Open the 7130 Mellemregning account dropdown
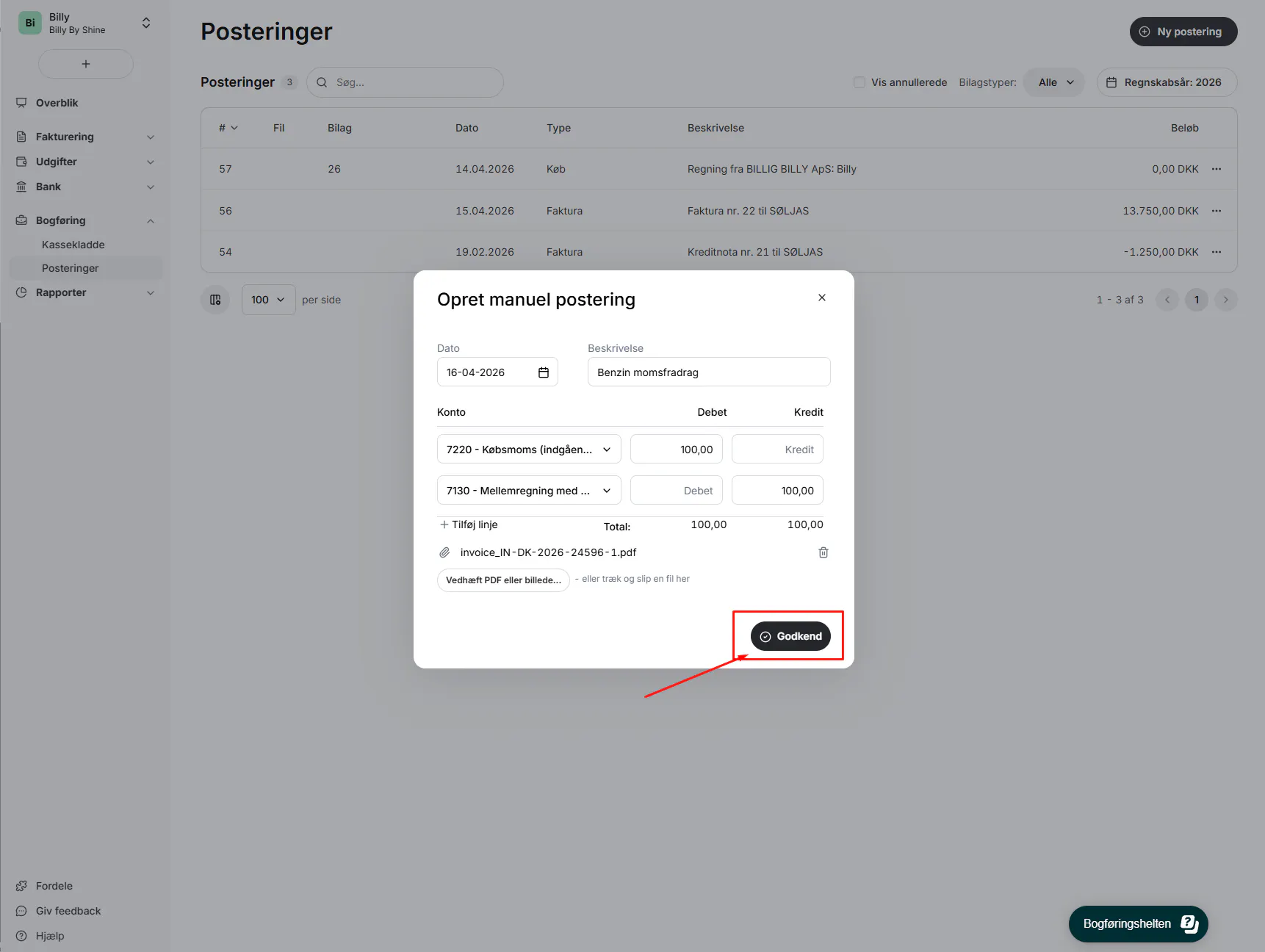Screen dimensions: 1265x952 529,491
